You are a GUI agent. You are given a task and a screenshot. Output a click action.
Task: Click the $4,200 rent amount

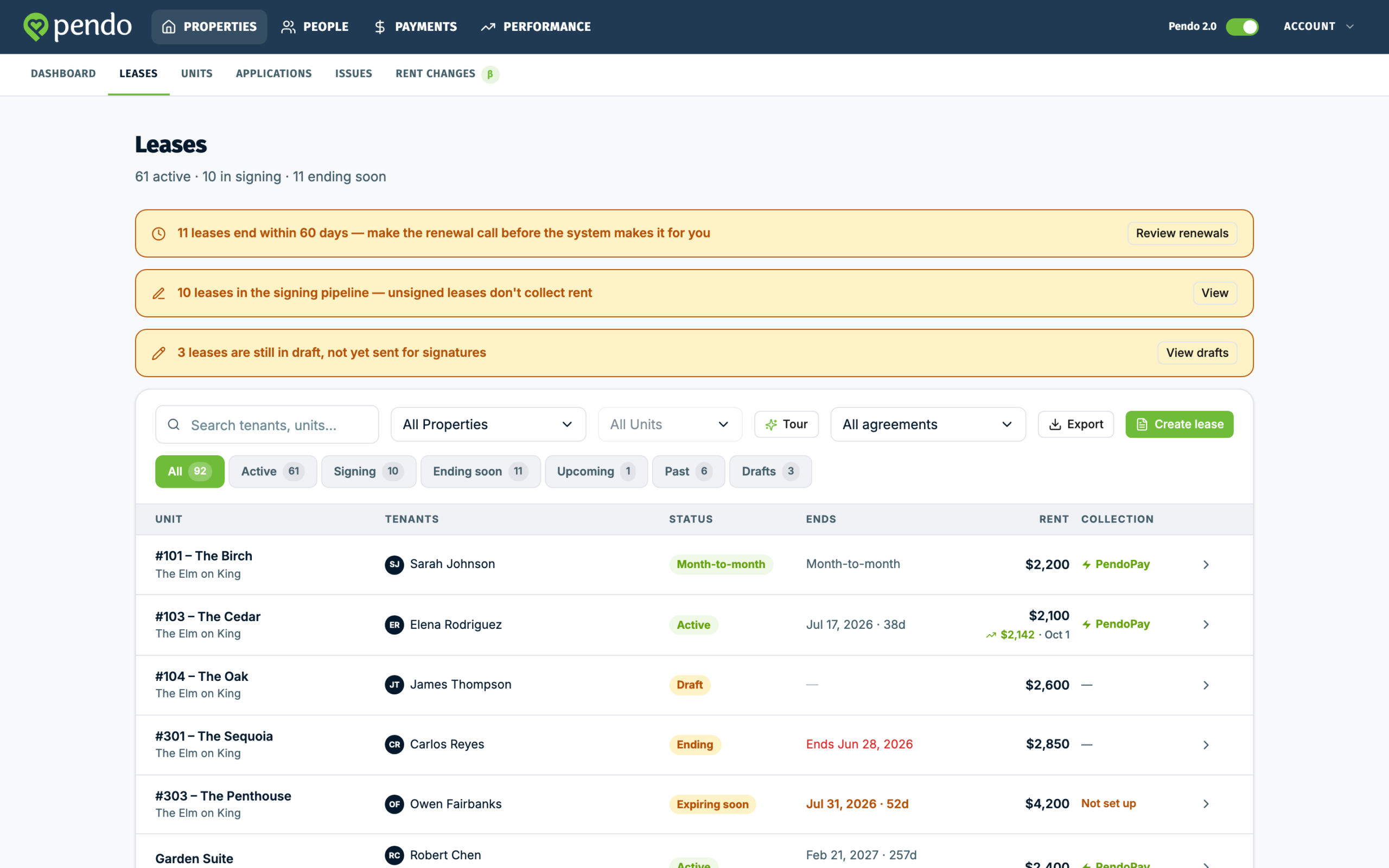pos(1047,803)
